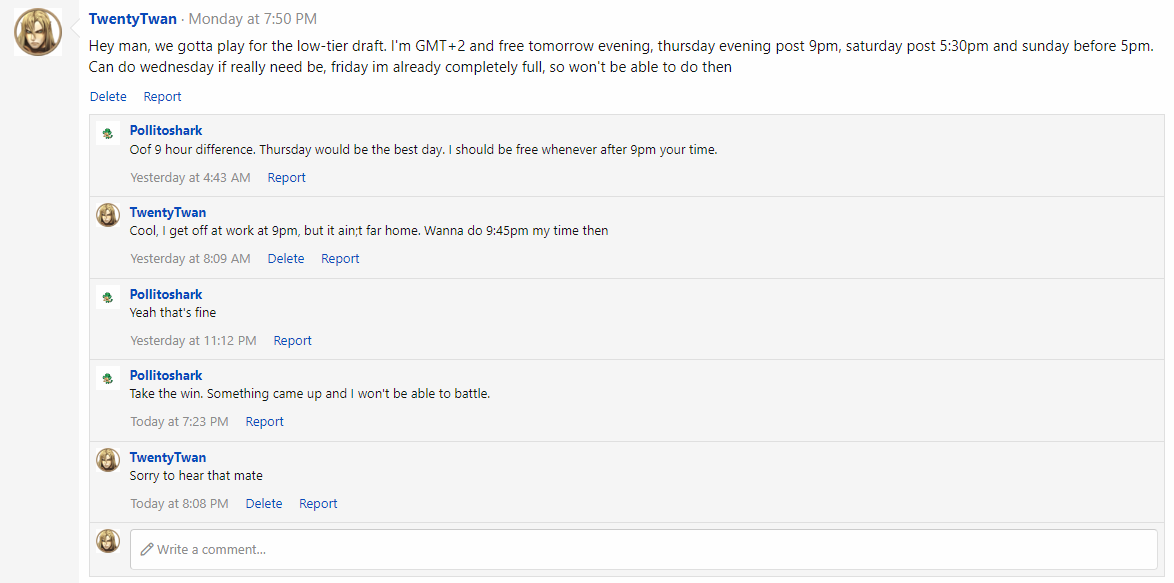Open the TwentyTwan profile link in post header

[132, 19]
